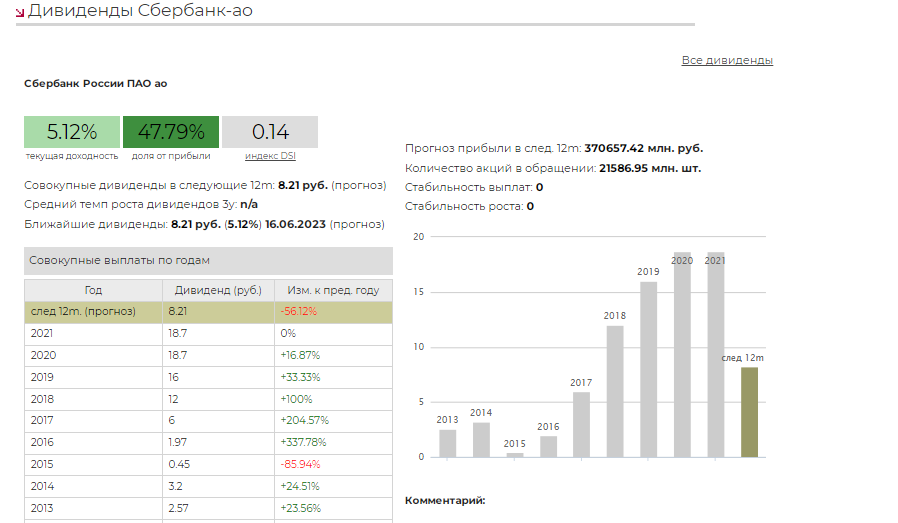The image size is (898, 523).
Task: Click the 2017 bar in the chart
Action: point(581,424)
